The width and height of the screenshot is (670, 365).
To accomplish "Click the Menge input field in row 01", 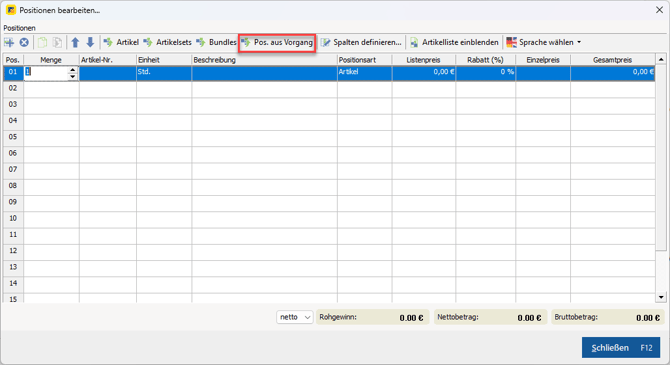I will coord(47,72).
